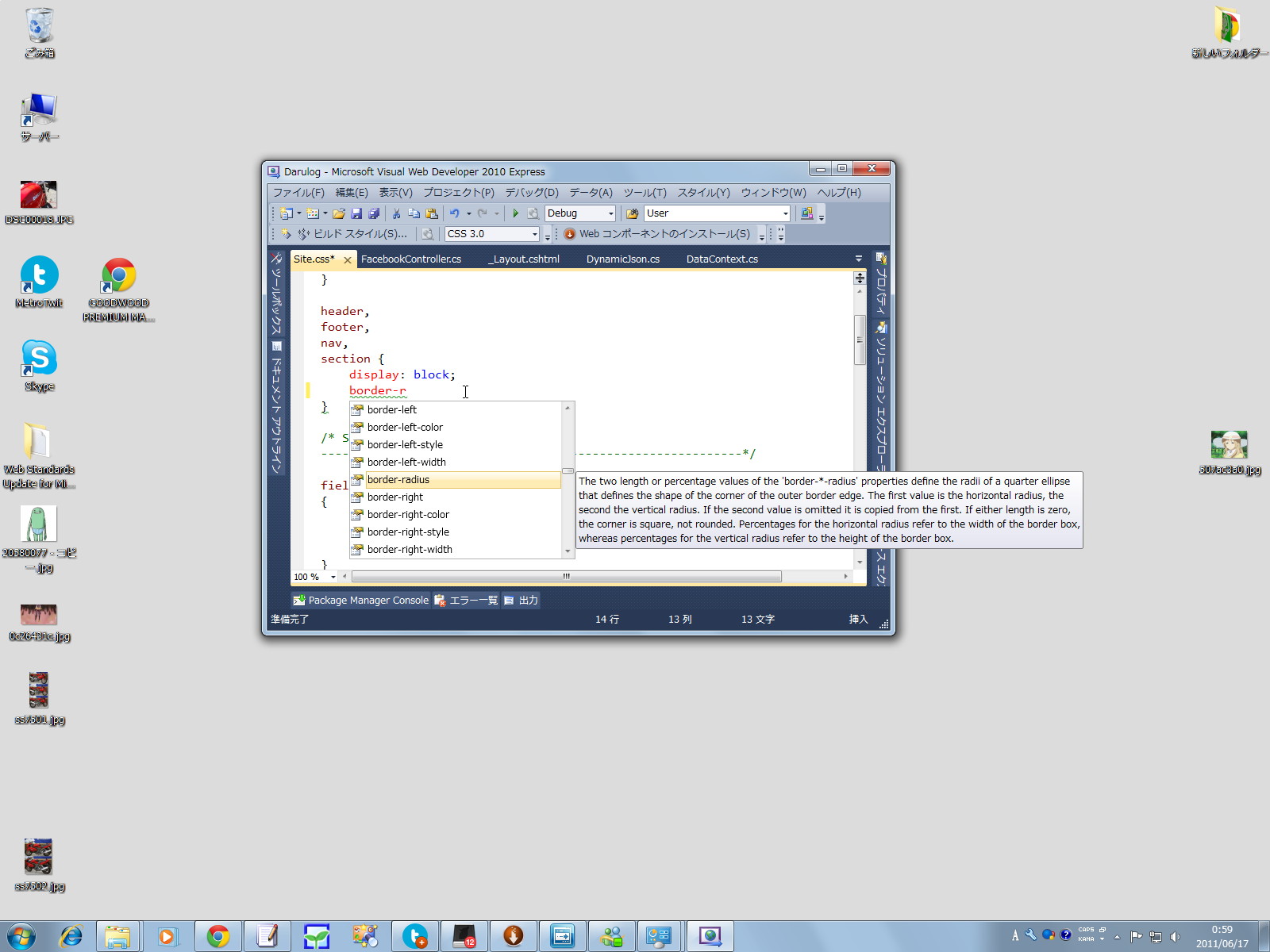The height and width of the screenshot is (952, 1270).
Task: Click the Windows Start button
Action: click(21, 937)
